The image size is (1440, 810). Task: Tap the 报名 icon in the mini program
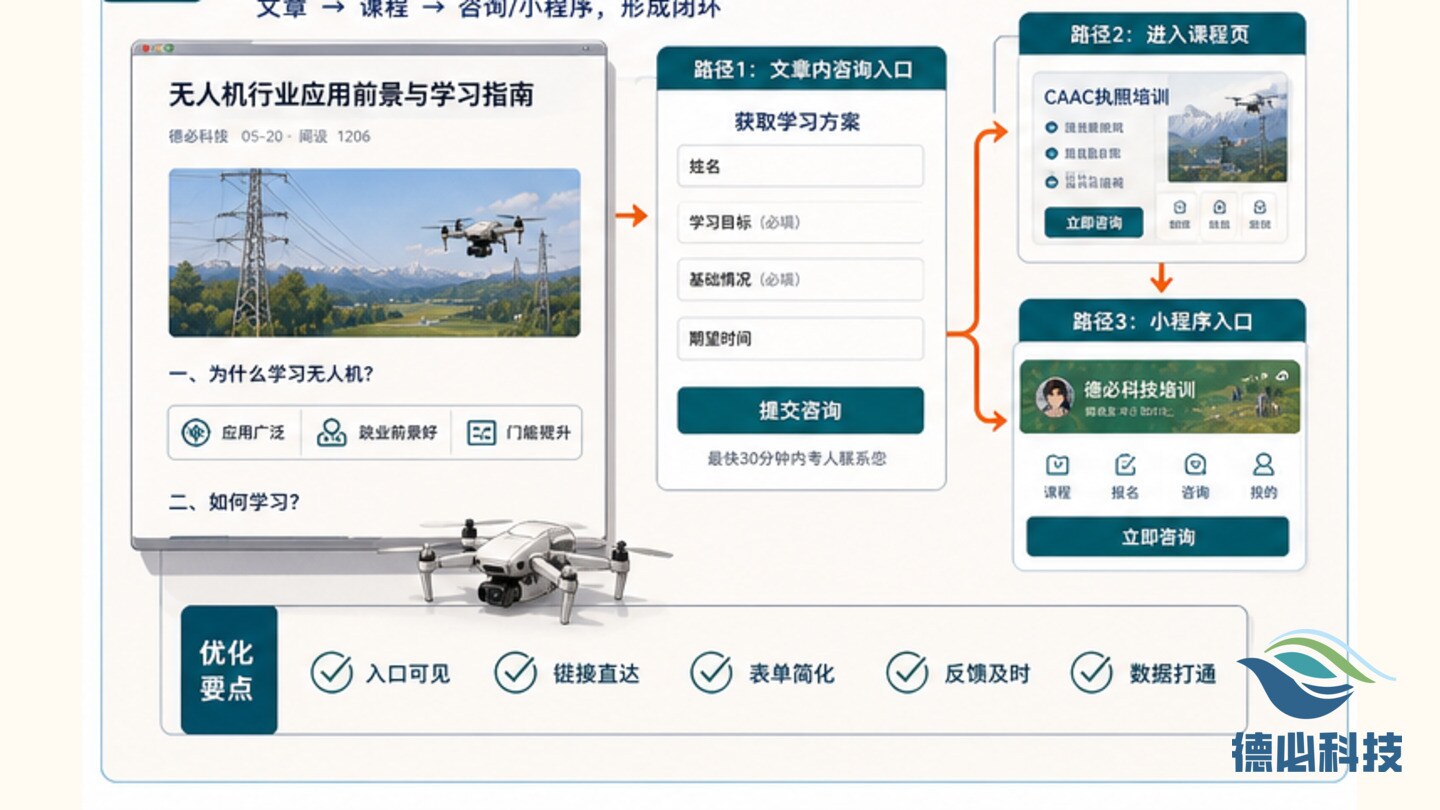tap(1125, 465)
